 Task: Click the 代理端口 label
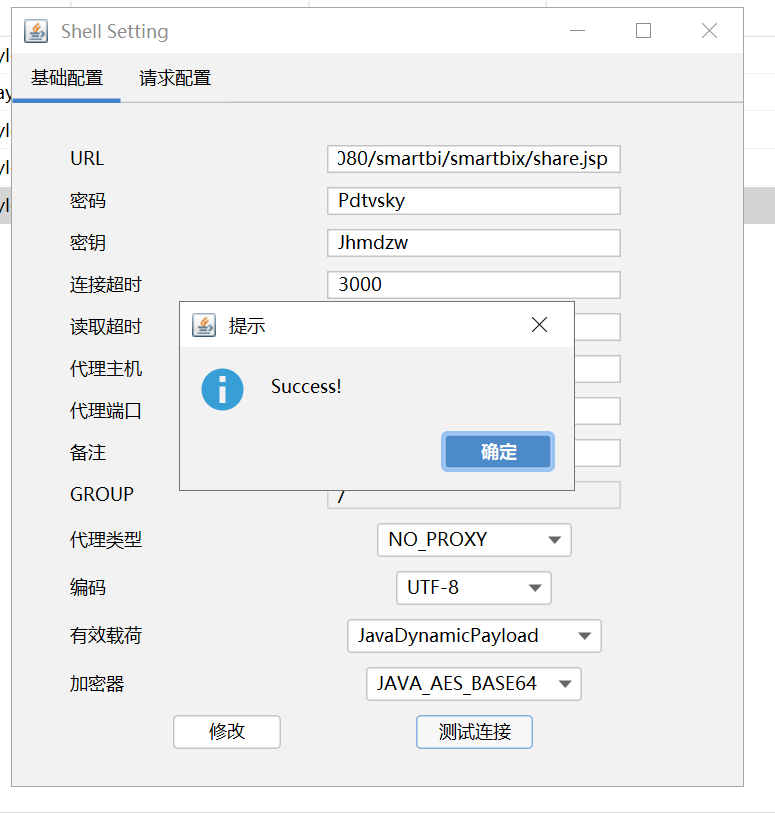click(x=106, y=411)
